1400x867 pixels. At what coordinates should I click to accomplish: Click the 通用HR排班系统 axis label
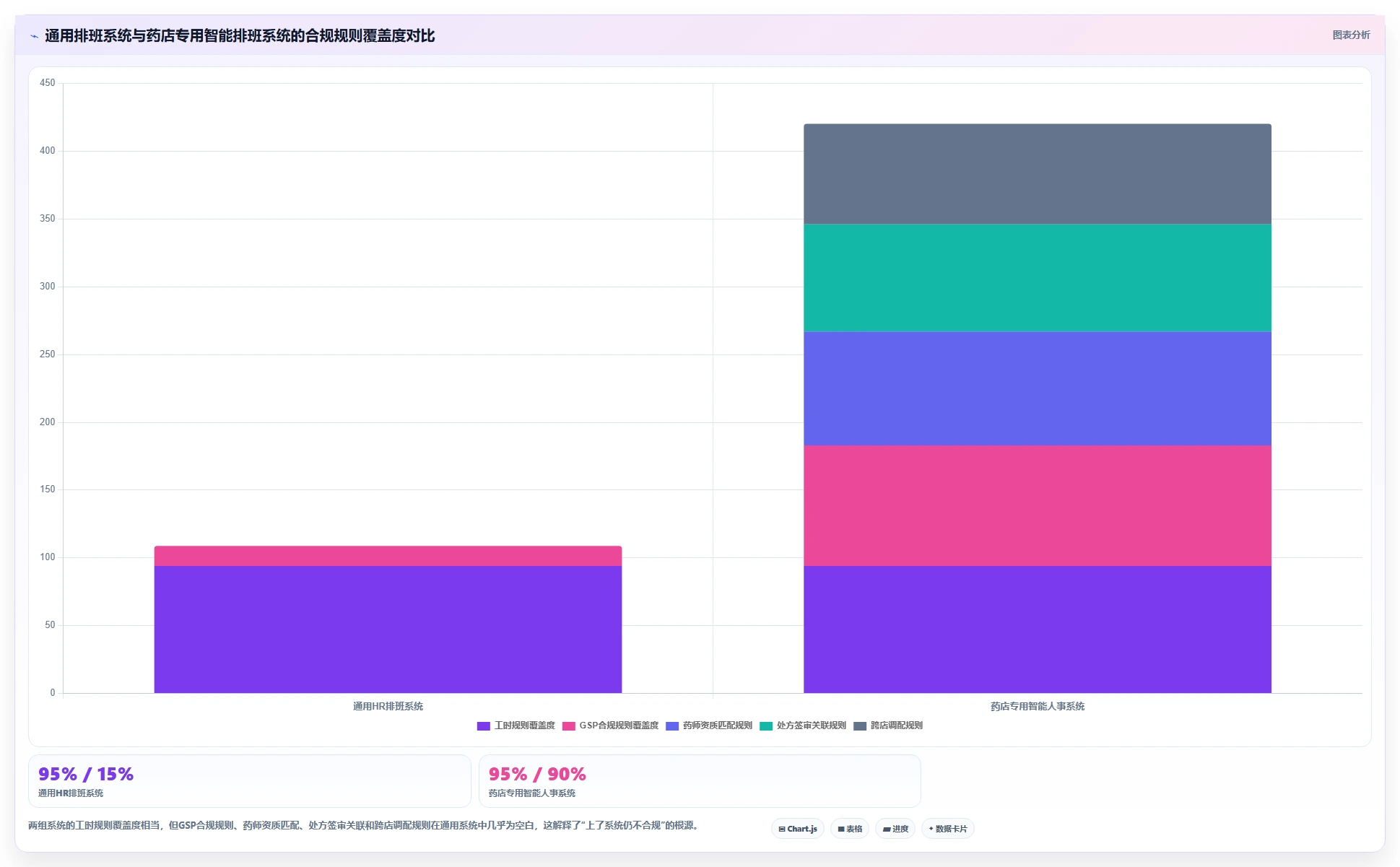coord(388,706)
